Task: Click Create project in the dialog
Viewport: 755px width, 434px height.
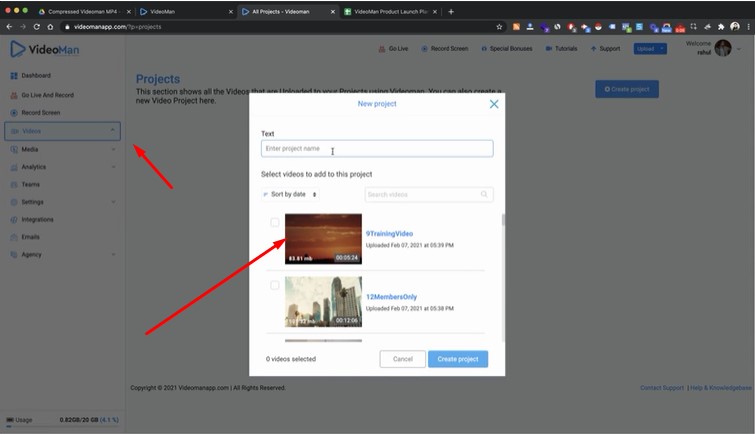Action: tap(458, 359)
